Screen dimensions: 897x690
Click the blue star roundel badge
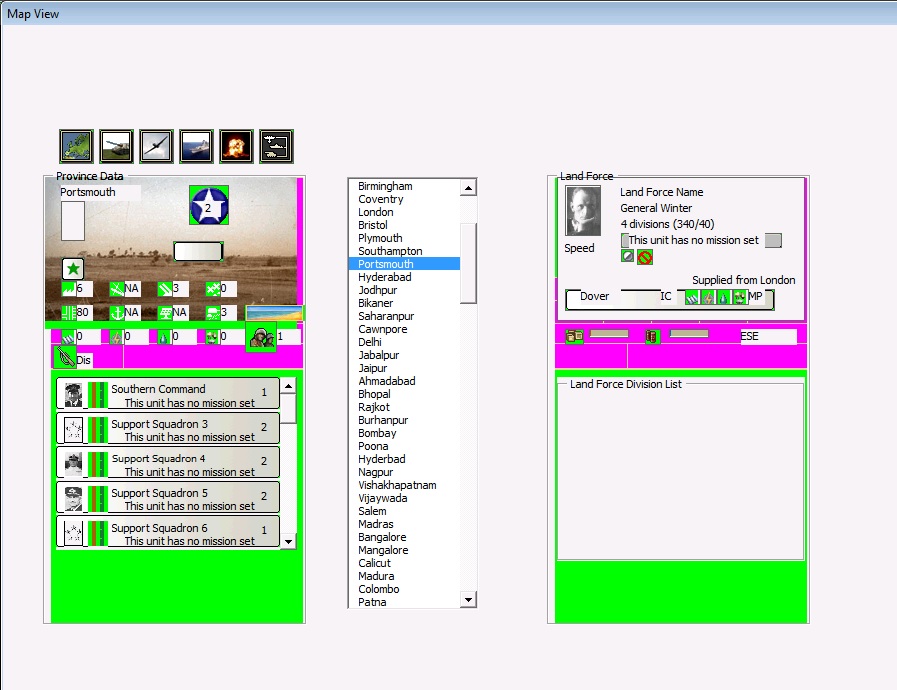click(209, 206)
